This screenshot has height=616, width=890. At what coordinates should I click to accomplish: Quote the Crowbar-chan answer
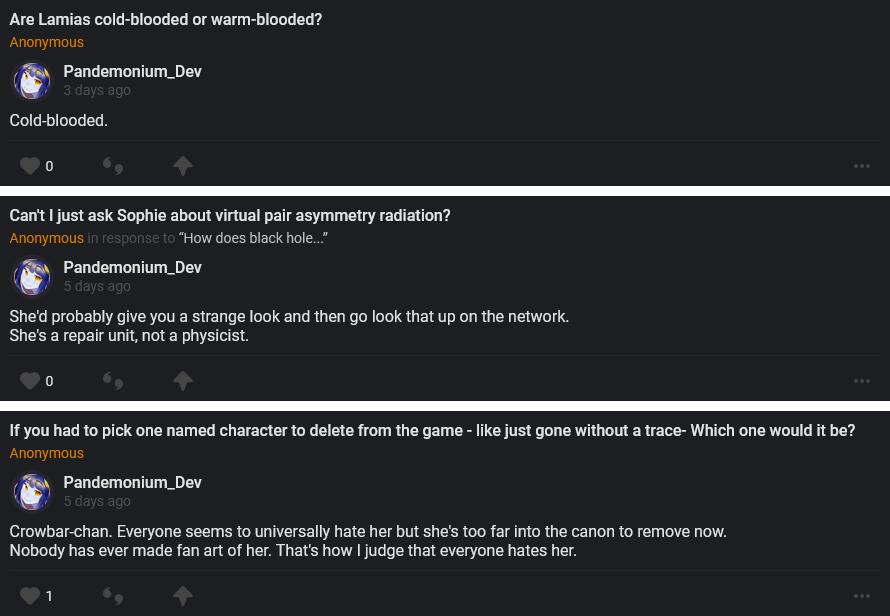coord(113,596)
